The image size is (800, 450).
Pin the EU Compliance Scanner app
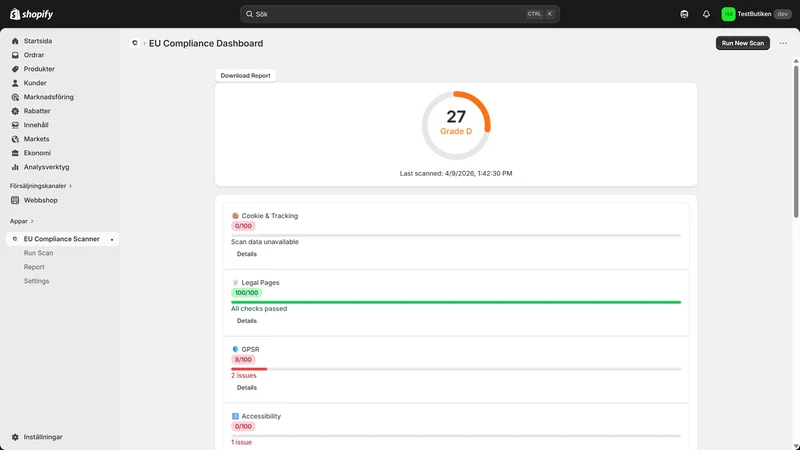tap(112, 239)
